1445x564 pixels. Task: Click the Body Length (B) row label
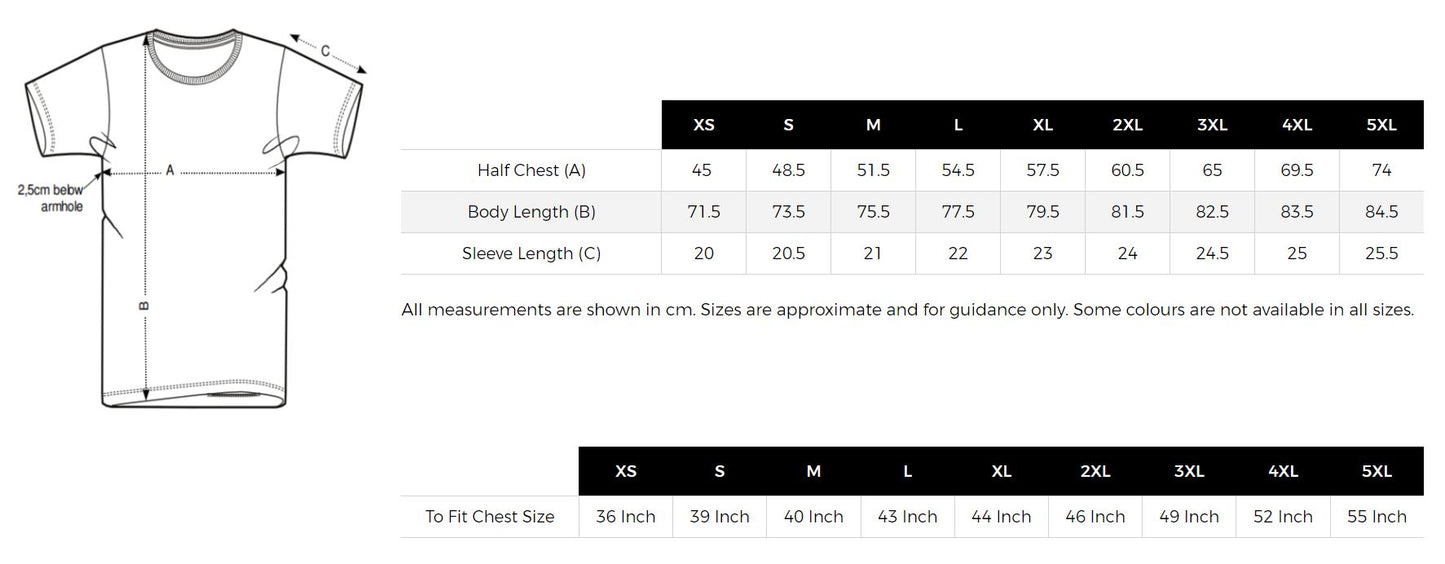click(531, 212)
